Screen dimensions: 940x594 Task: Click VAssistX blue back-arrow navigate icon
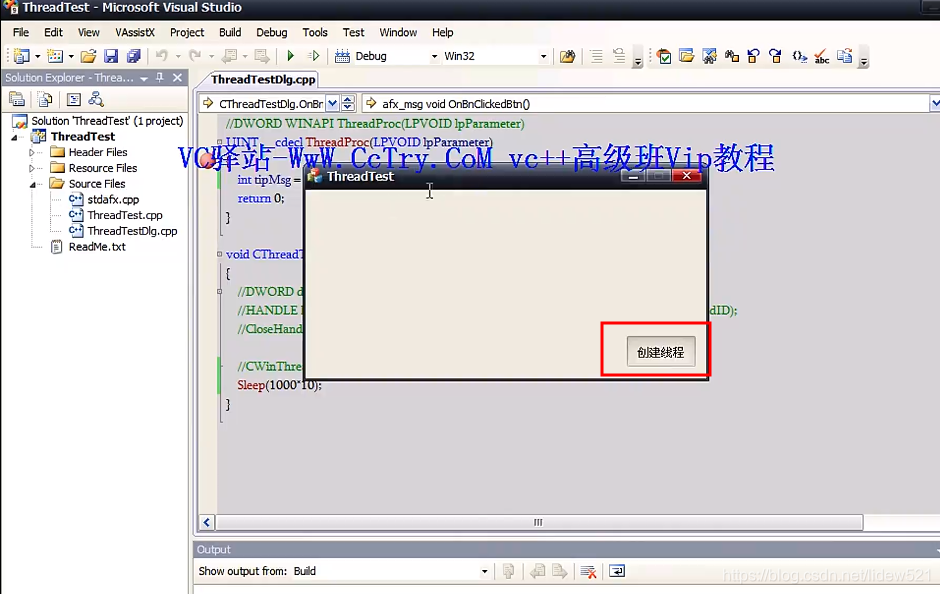pos(754,56)
